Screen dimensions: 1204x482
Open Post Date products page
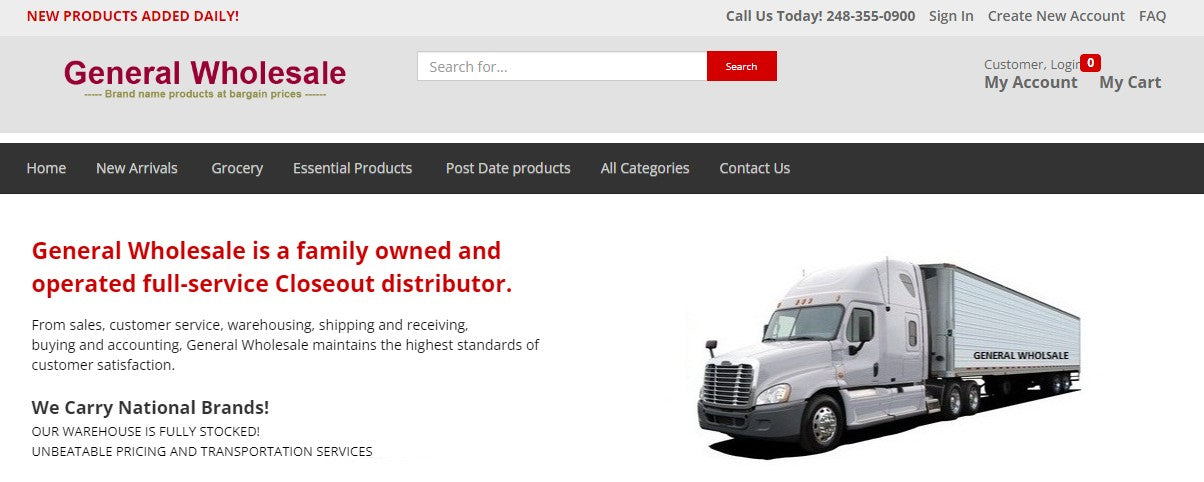pos(508,168)
